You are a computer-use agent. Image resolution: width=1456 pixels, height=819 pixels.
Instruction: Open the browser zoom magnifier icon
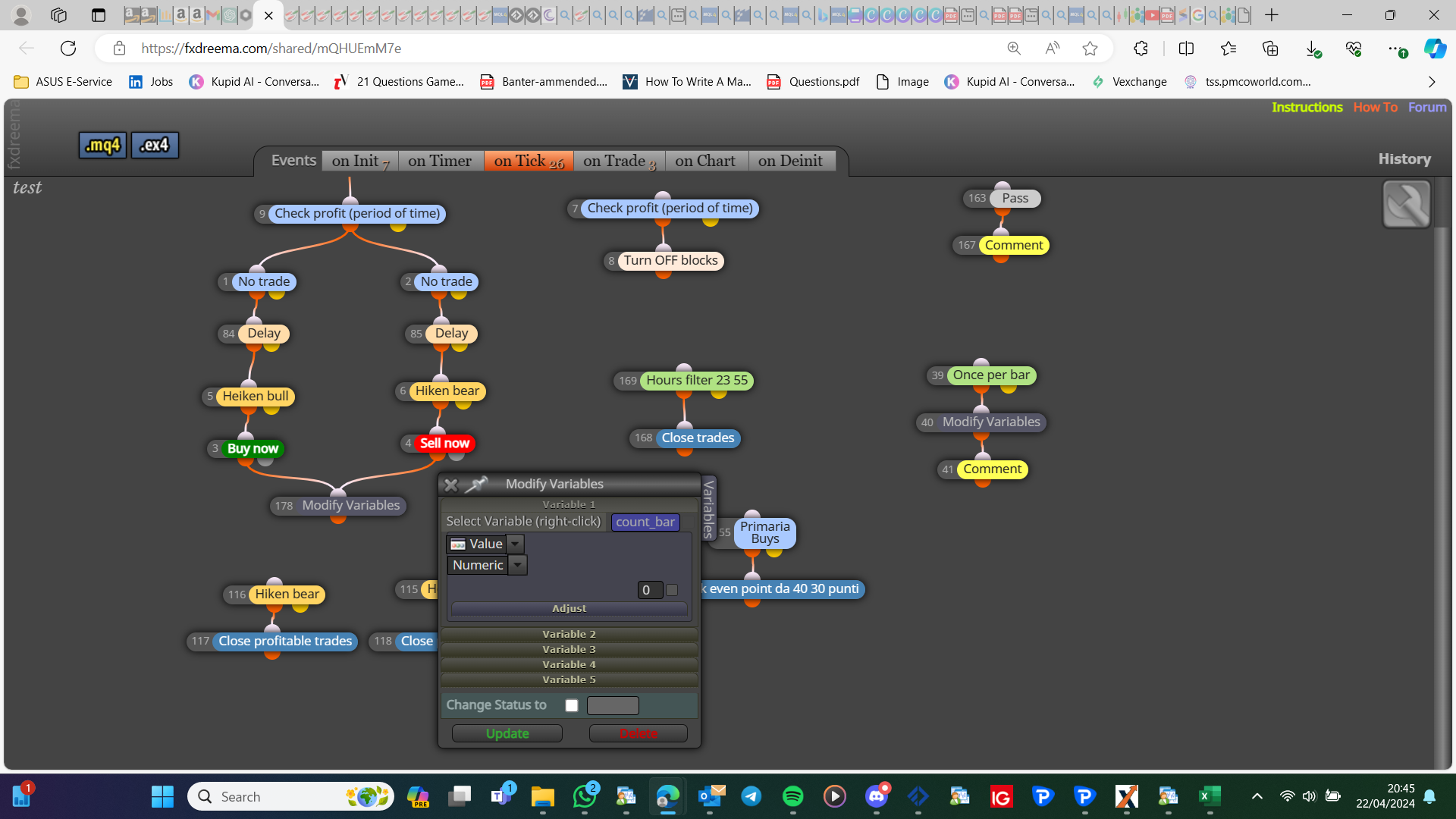(1014, 49)
